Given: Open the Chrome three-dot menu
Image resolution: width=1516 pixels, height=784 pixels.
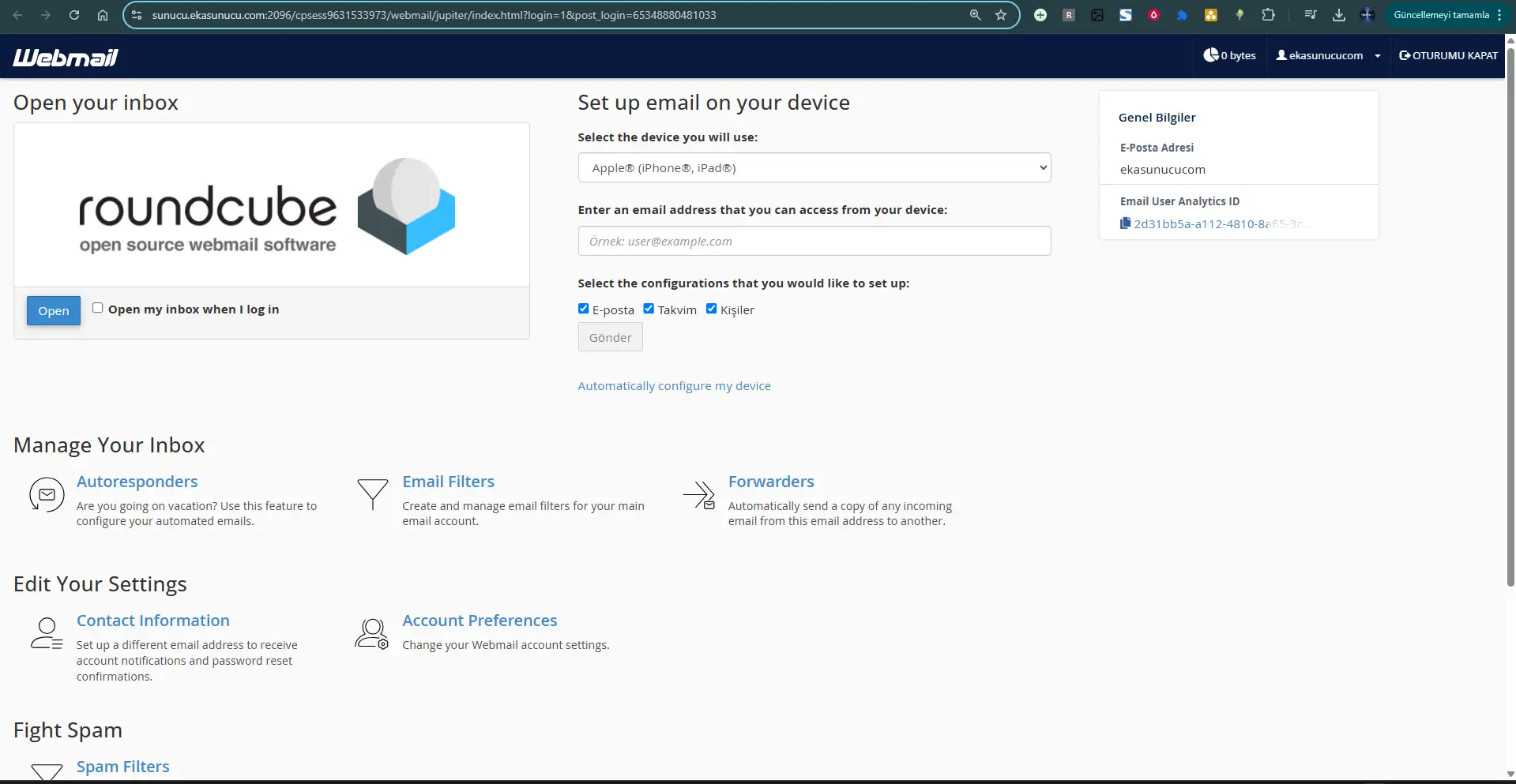Looking at the screenshot, I should click(x=1499, y=15).
